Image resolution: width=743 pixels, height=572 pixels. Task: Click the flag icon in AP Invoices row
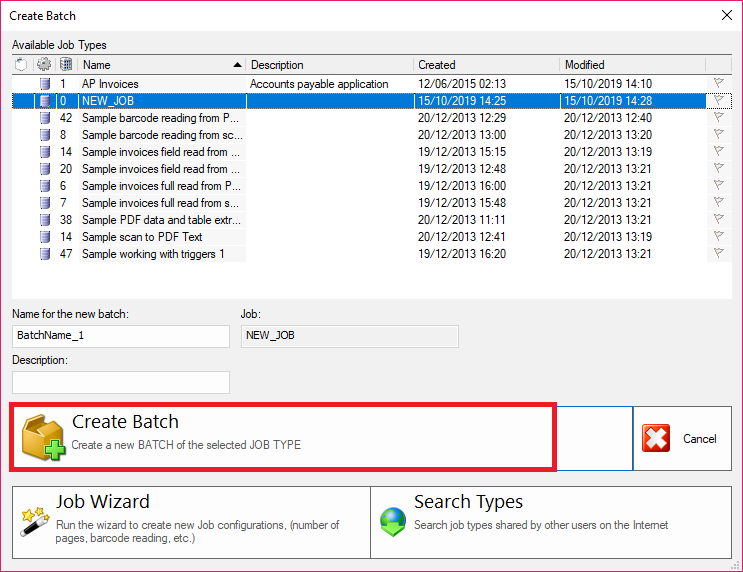pyautogui.click(x=718, y=84)
